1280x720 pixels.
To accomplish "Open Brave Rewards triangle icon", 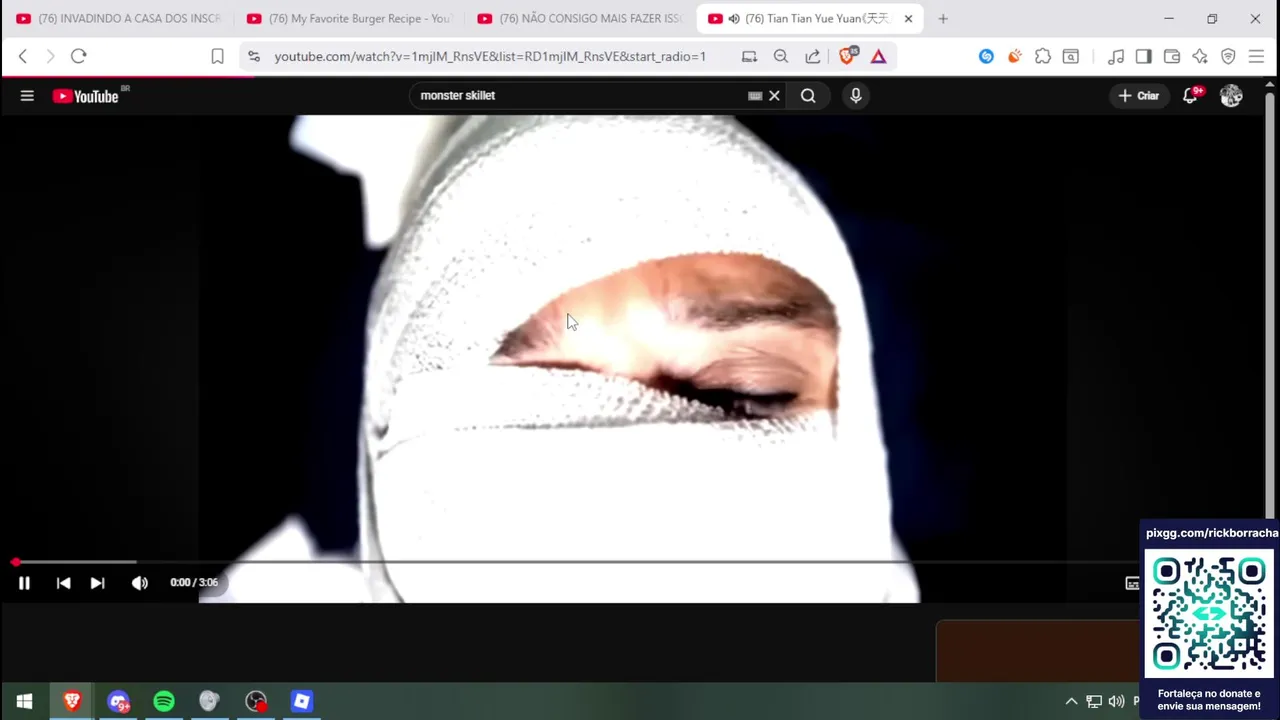I will click(878, 57).
